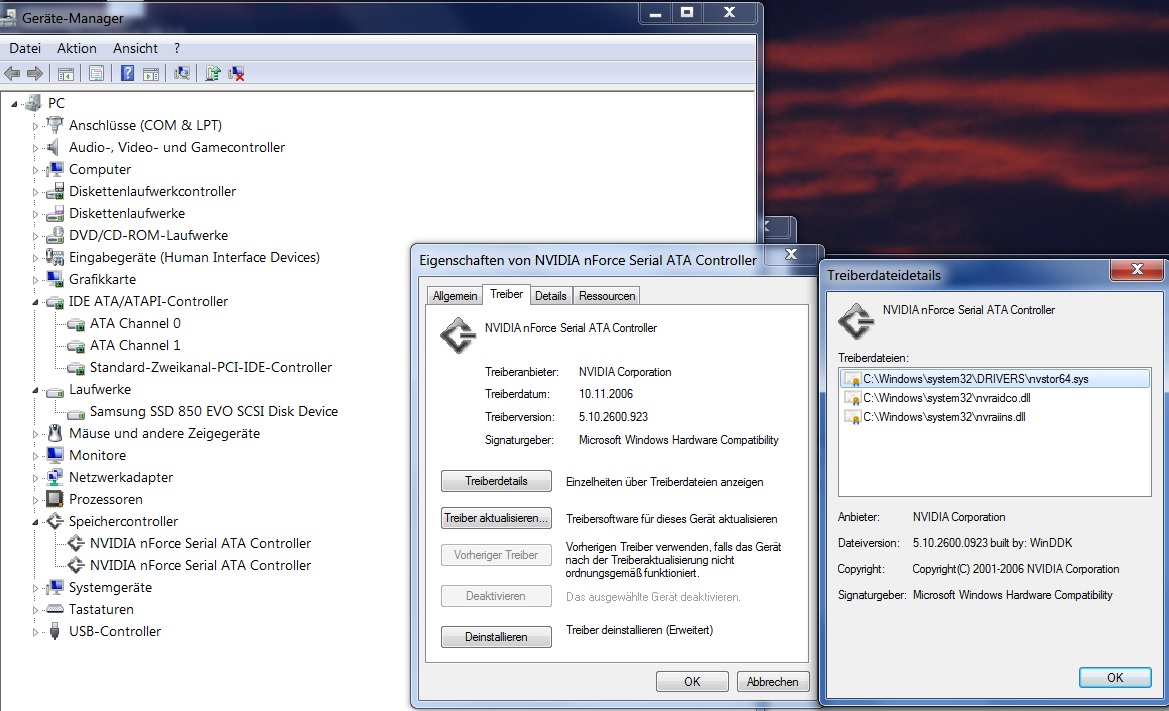Click the Diskettenlaufwerke floppy drive icon

[x=54, y=214]
